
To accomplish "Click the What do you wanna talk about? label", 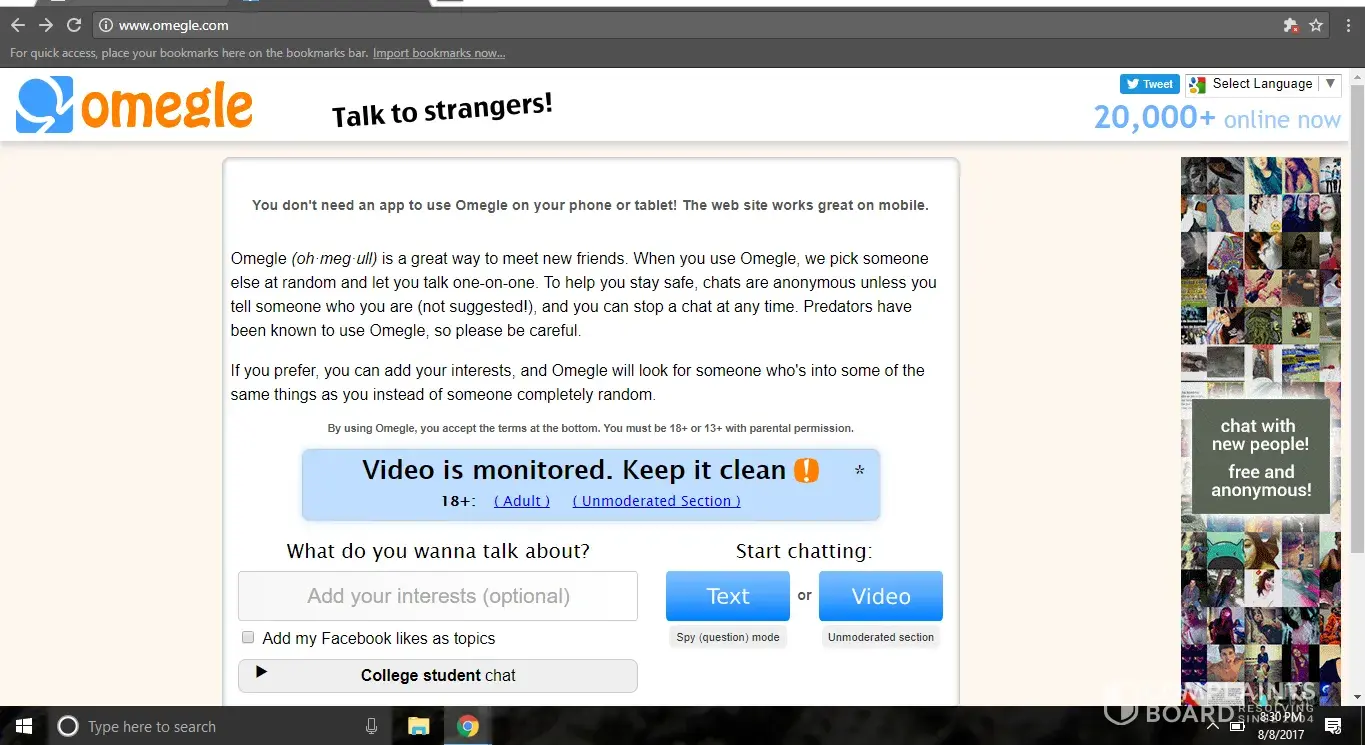I will point(438,551).
